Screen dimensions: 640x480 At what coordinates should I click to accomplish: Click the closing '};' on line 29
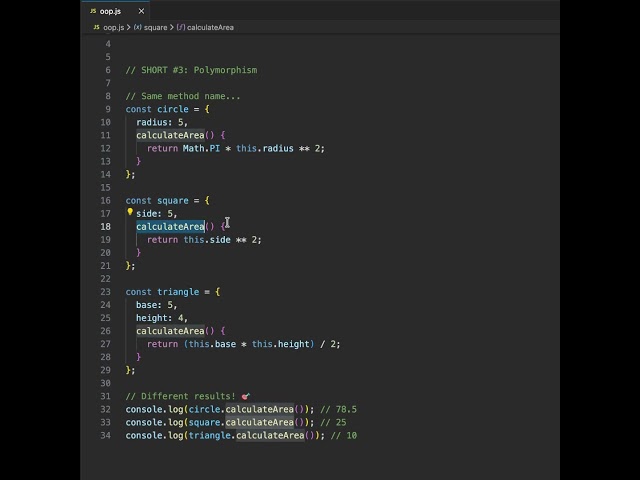pos(130,370)
